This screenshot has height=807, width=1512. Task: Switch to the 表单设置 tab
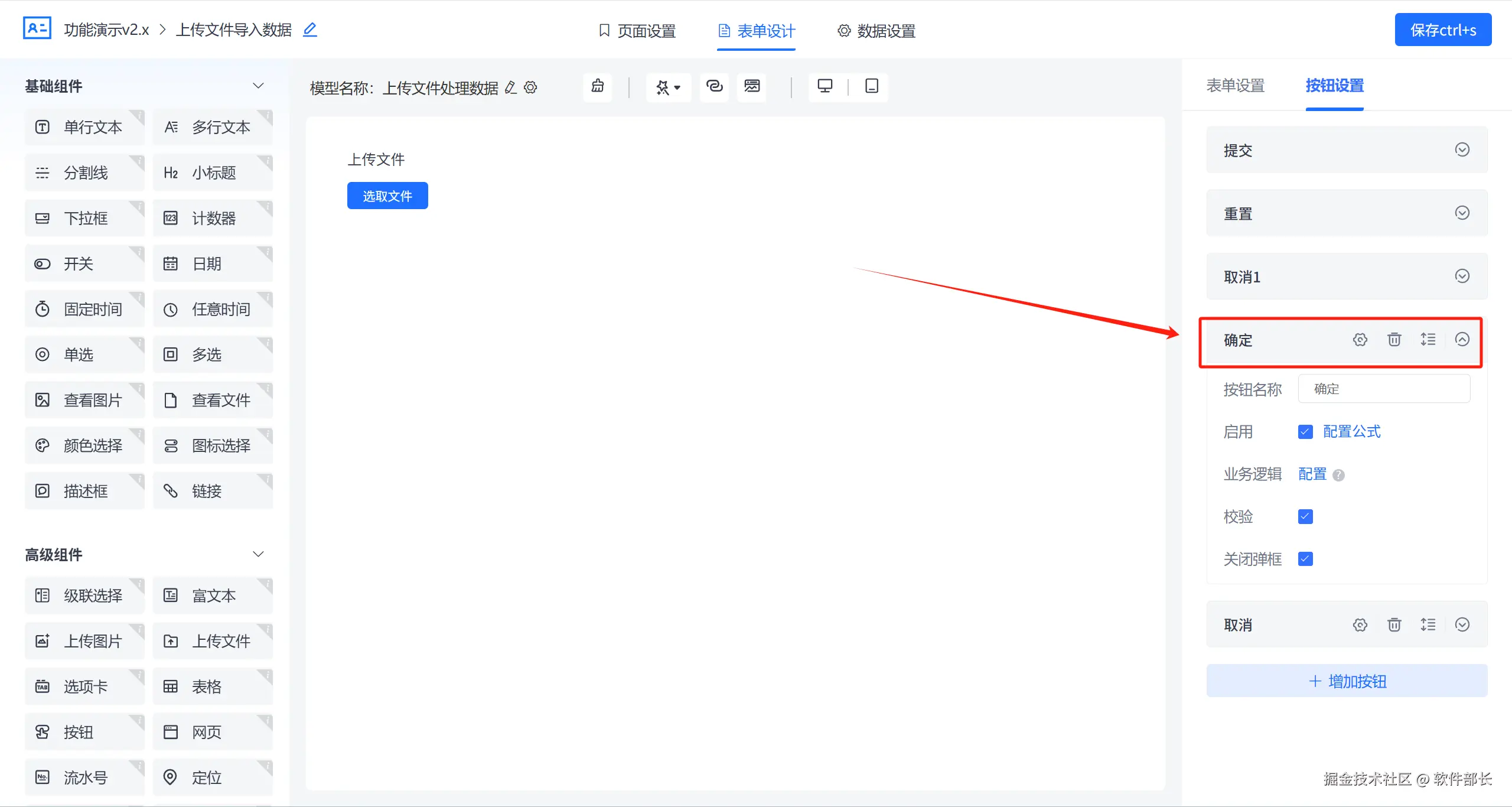click(1235, 86)
